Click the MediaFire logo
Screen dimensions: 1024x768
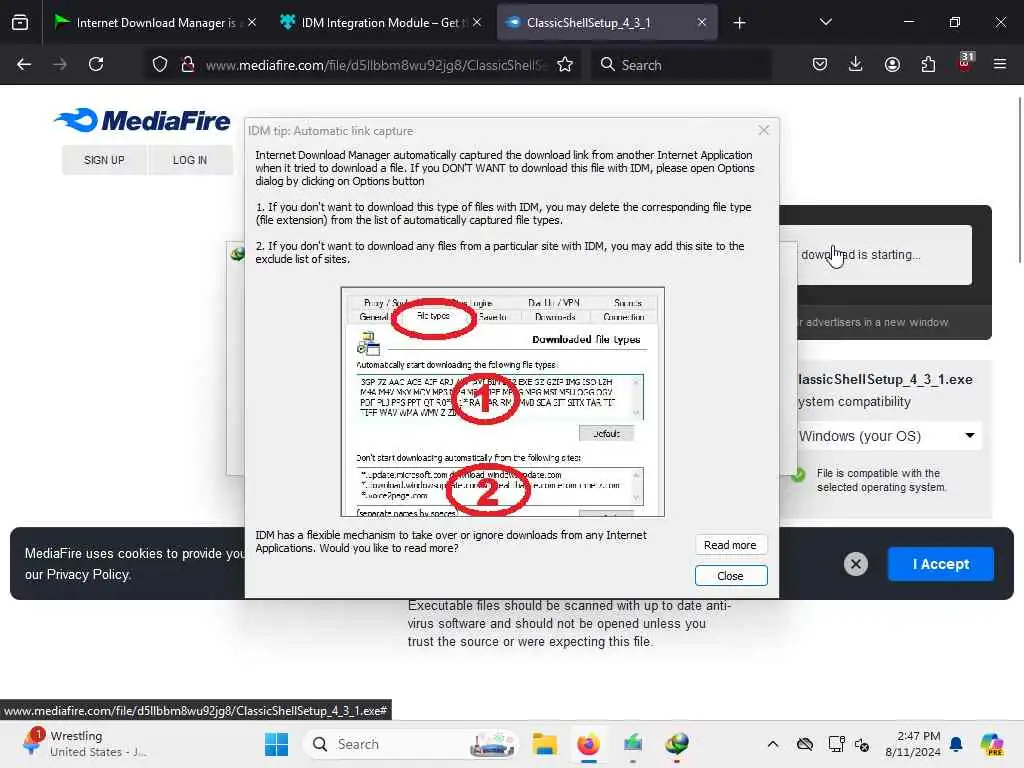point(142,120)
